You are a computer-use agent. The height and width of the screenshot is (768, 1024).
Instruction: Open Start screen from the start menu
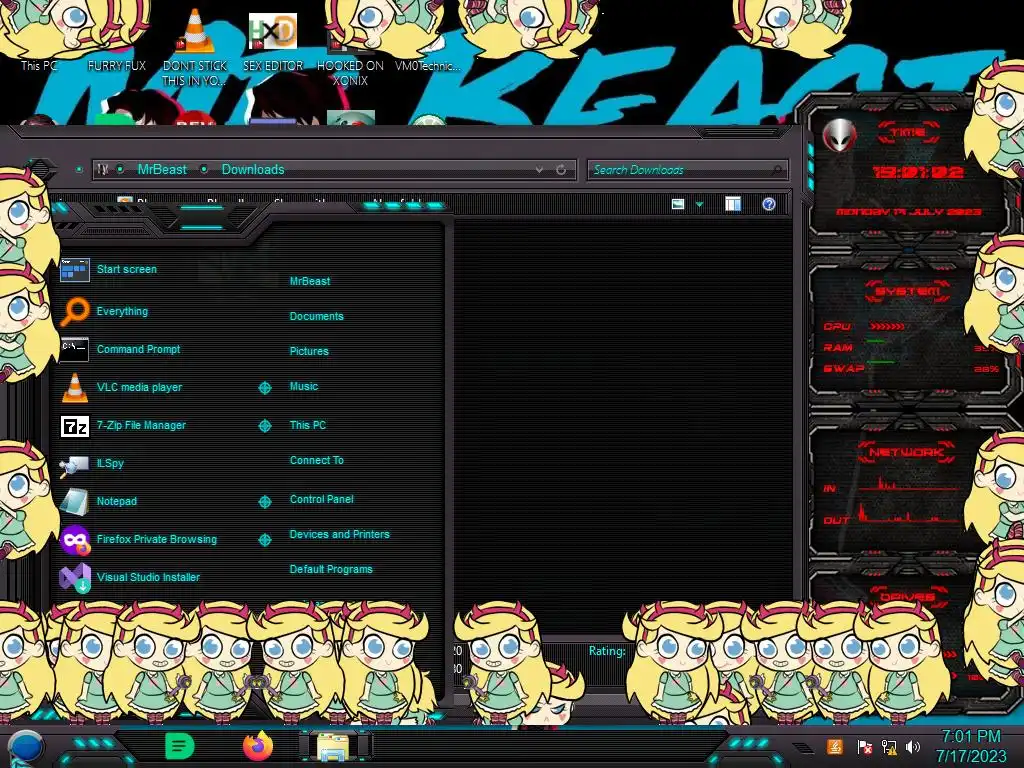pyautogui.click(x=127, y=269)
